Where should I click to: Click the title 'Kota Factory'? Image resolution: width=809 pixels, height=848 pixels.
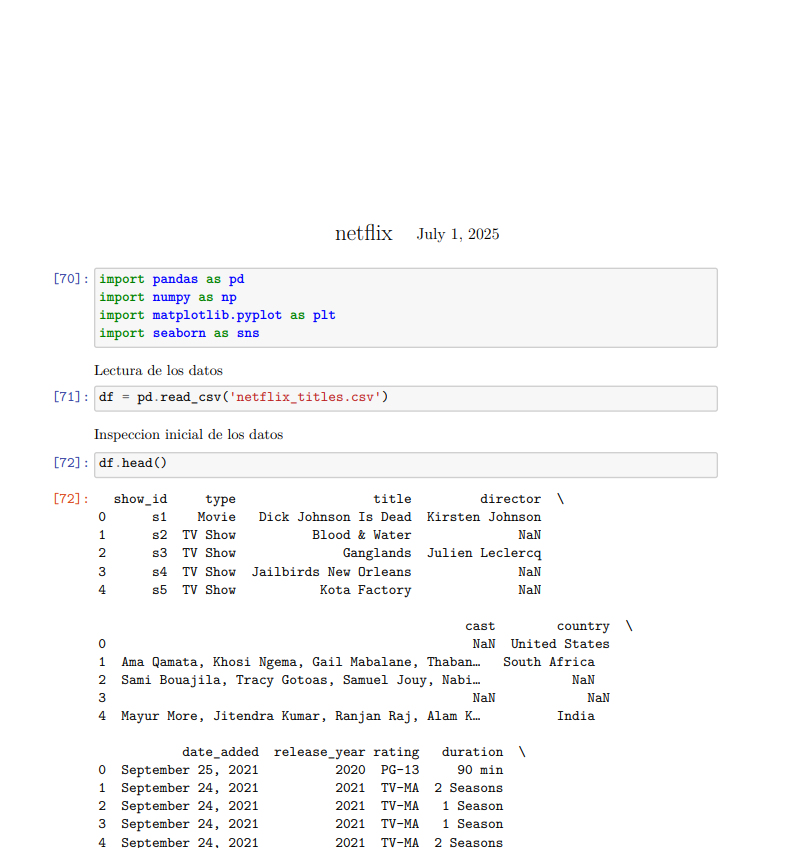click(366, 590)
